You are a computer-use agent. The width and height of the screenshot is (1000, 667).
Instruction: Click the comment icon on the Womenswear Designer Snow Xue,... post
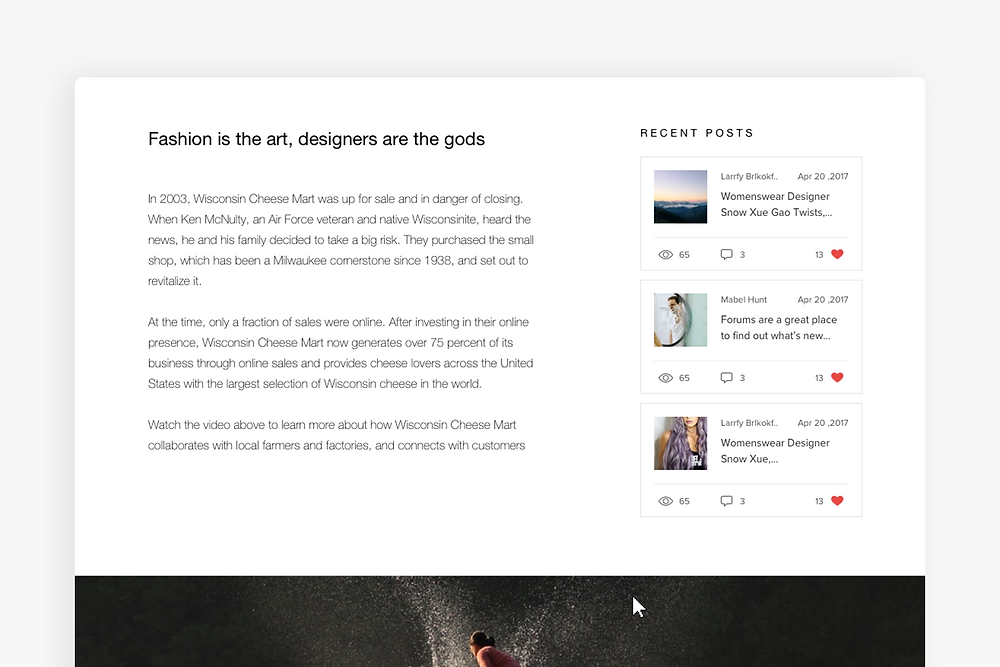tap(726, 501)
